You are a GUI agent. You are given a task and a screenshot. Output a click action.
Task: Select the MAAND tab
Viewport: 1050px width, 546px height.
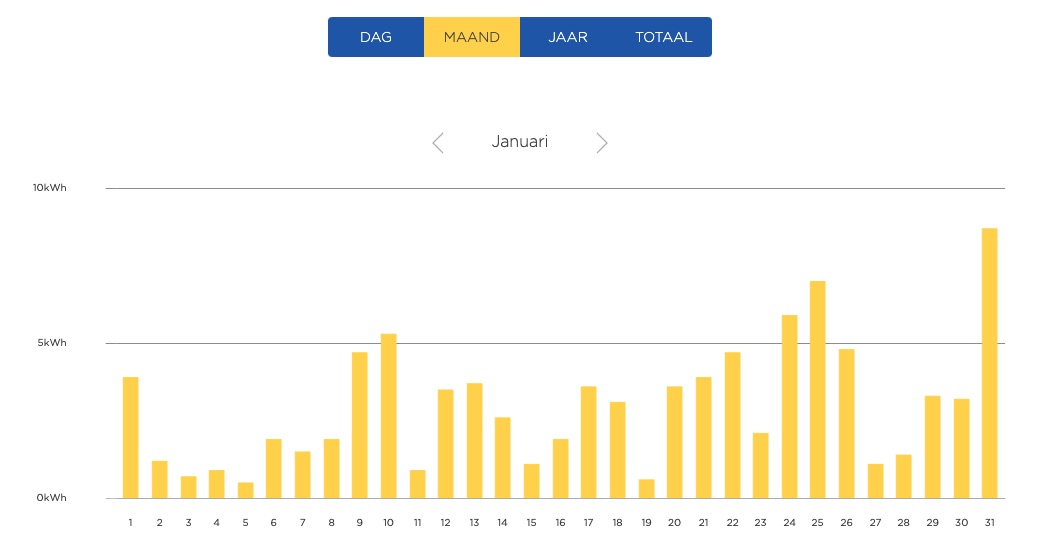coord(472,37)
